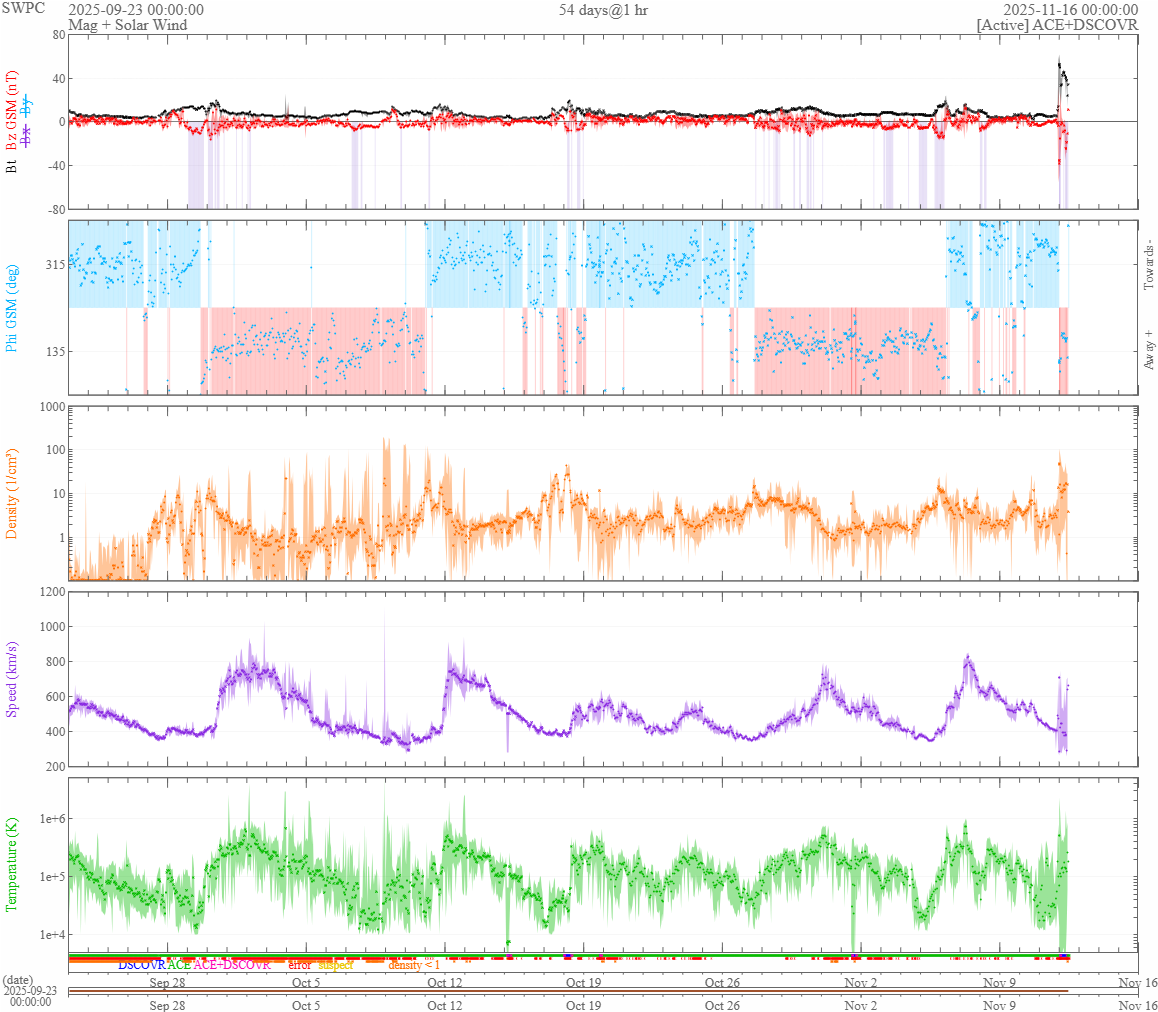1158x1012 pixels.
Task: Open the 54 days@1 hr timespan selector
Action: tap(603, 10)
